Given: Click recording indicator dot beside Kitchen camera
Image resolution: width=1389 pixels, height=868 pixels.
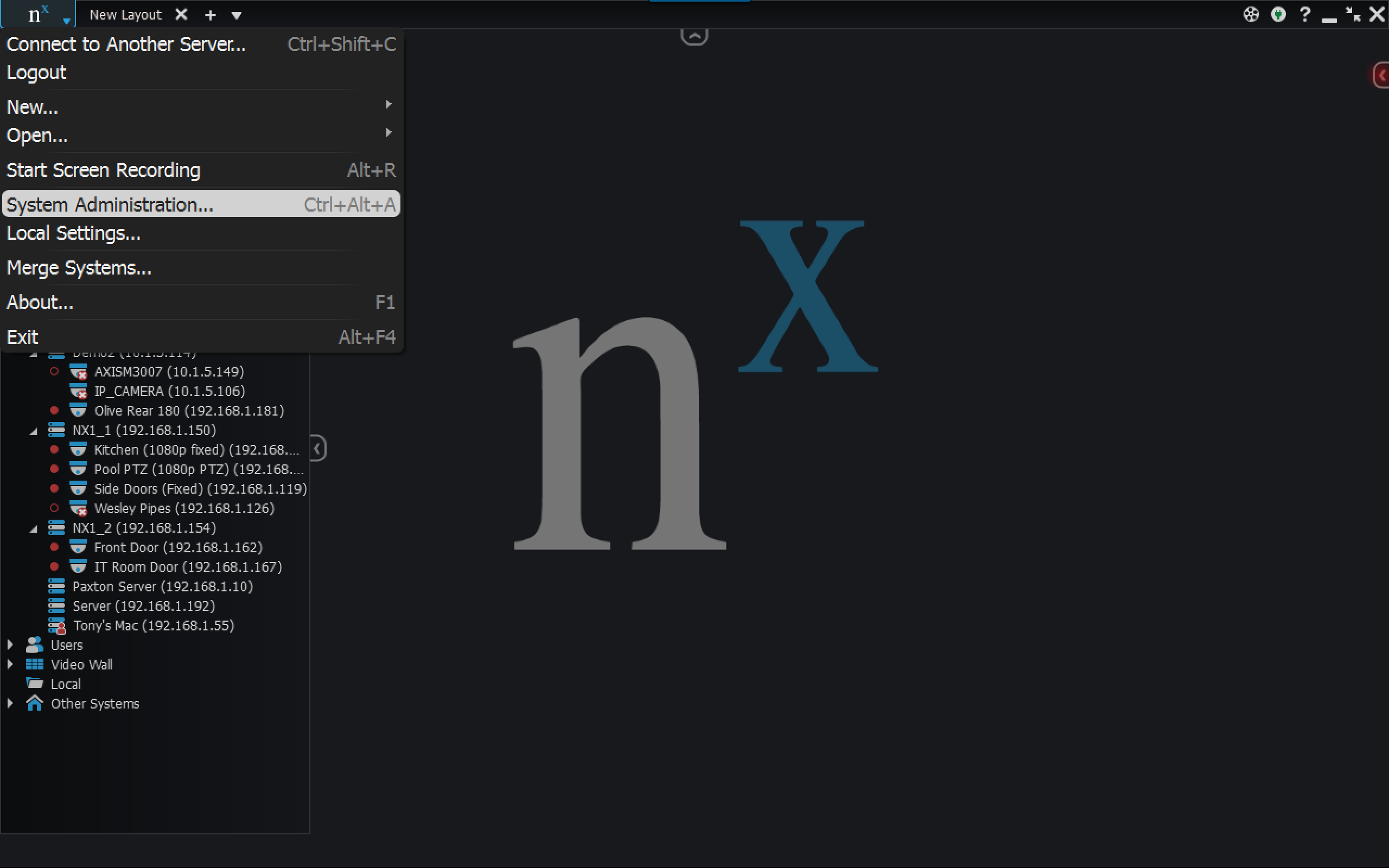Looking at the screenshot, I should [54, 450].
